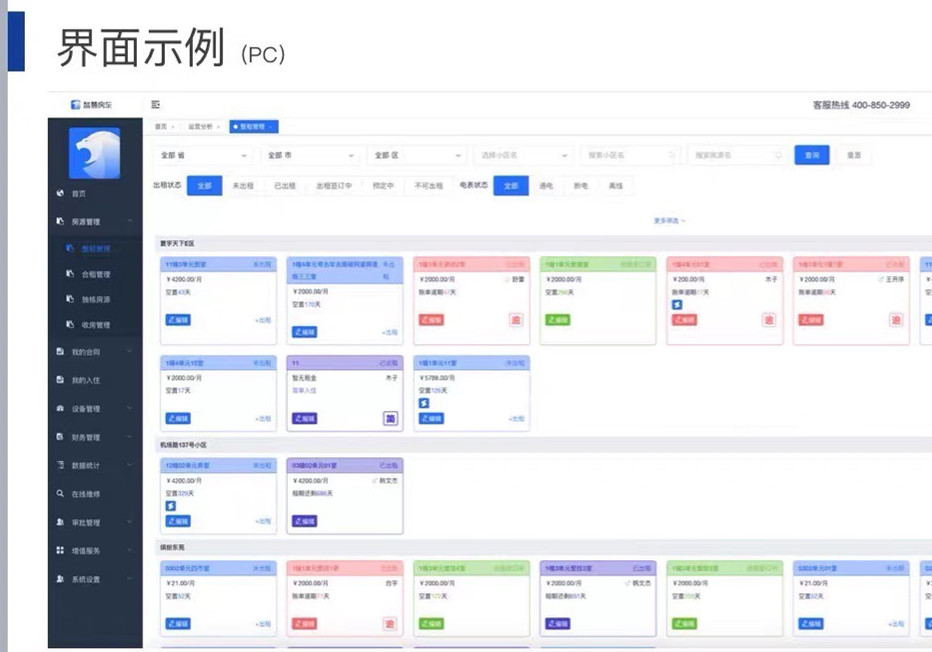The height and width of the screenshot is (652, 932).
Task: Click the 搜索小区名 search field
Action: pos(630,155)
